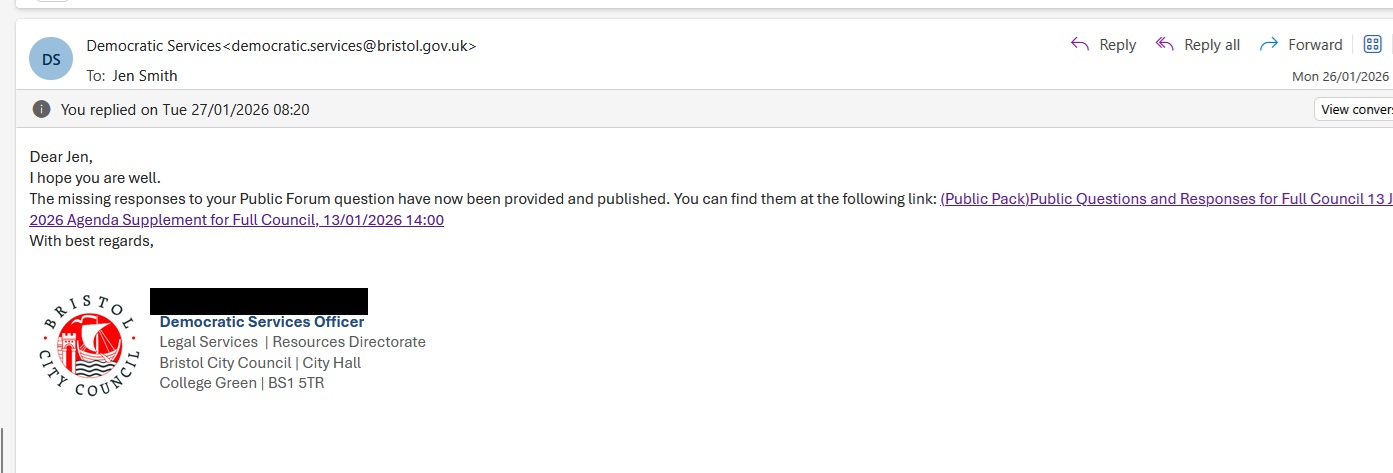The width and height of the screenshot is (1393, 473).
Task: Click the 'You replied on Tue 27/01/2026' notice
Action: (185, 110)
